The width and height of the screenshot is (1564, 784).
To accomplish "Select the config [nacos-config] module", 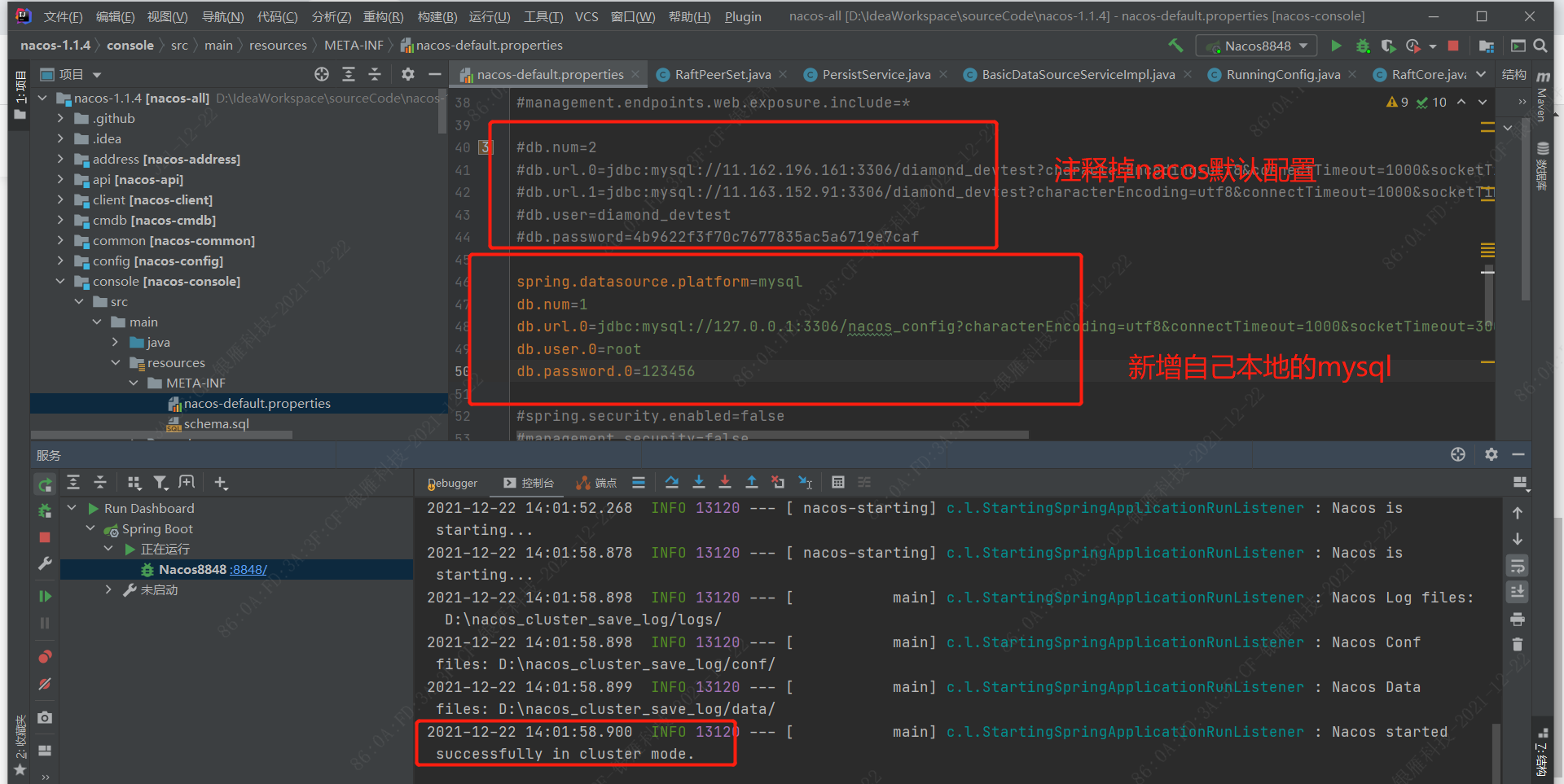I will [158, 261].
